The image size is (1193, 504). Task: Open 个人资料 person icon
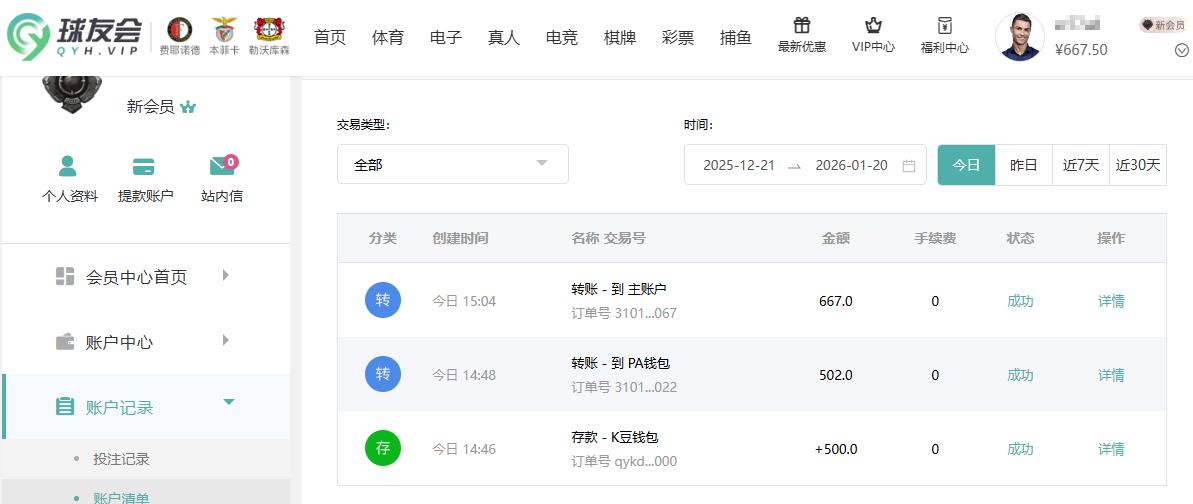click(x=68, y=166)
